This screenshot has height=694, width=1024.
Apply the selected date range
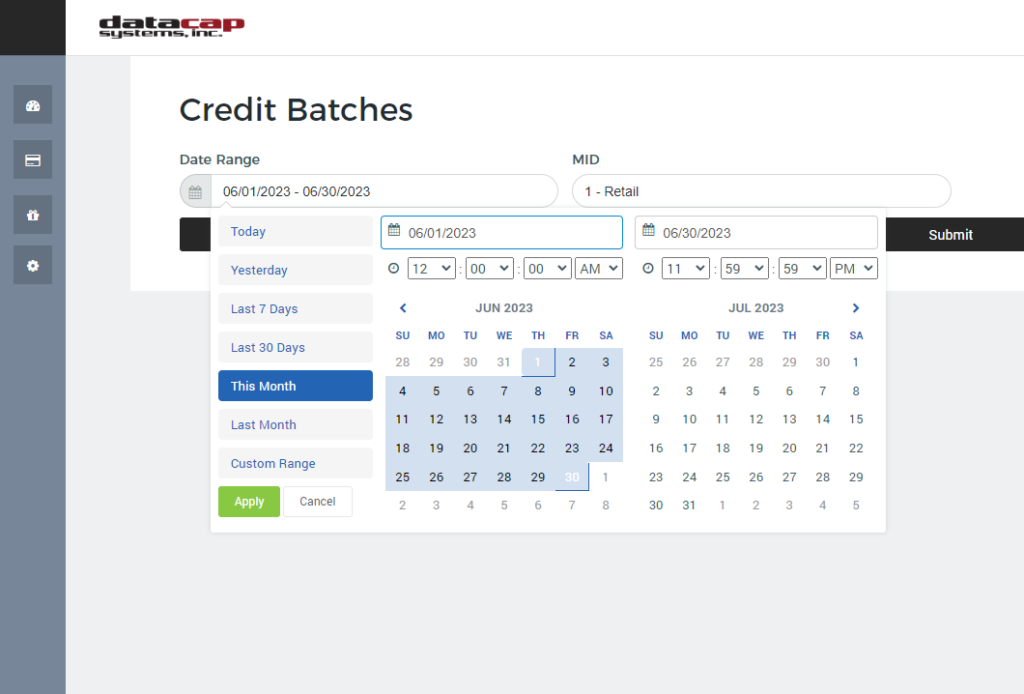[248, 501]
